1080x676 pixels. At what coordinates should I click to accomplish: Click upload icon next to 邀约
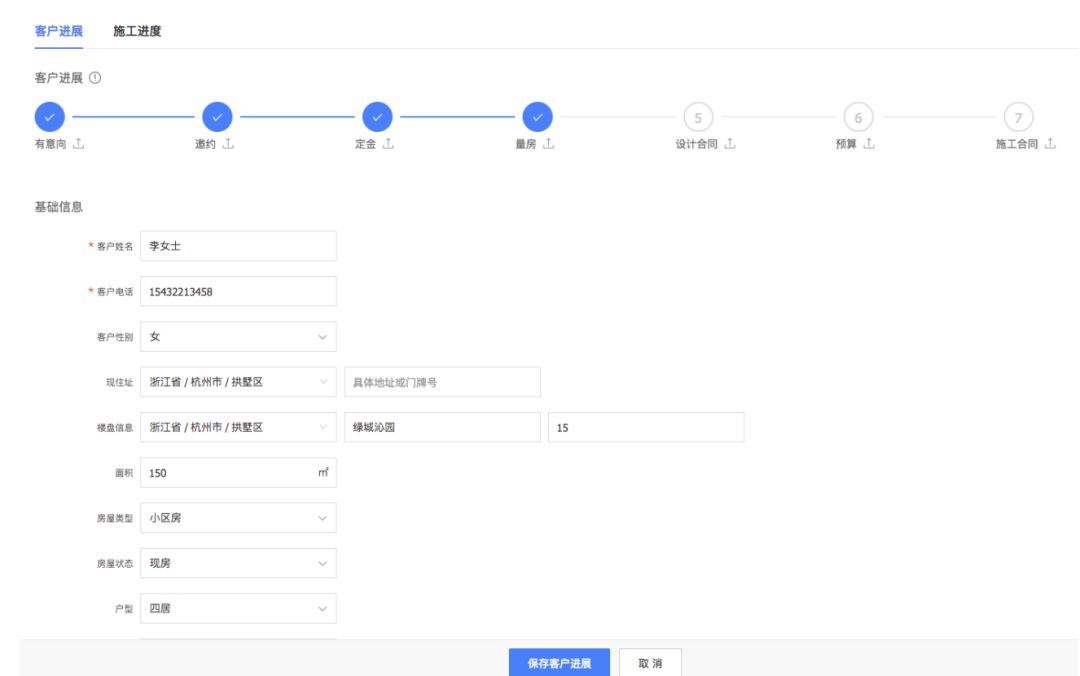228,143
